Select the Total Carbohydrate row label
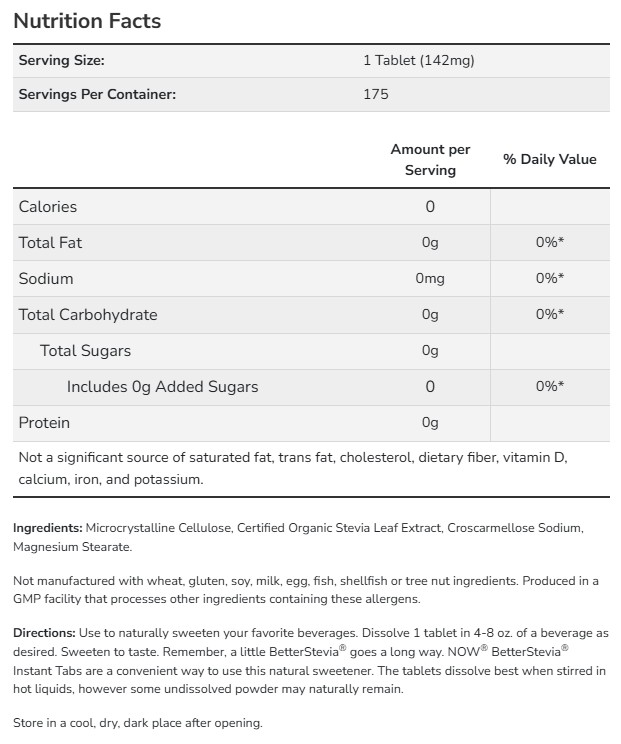 click(x=88, y=315)
